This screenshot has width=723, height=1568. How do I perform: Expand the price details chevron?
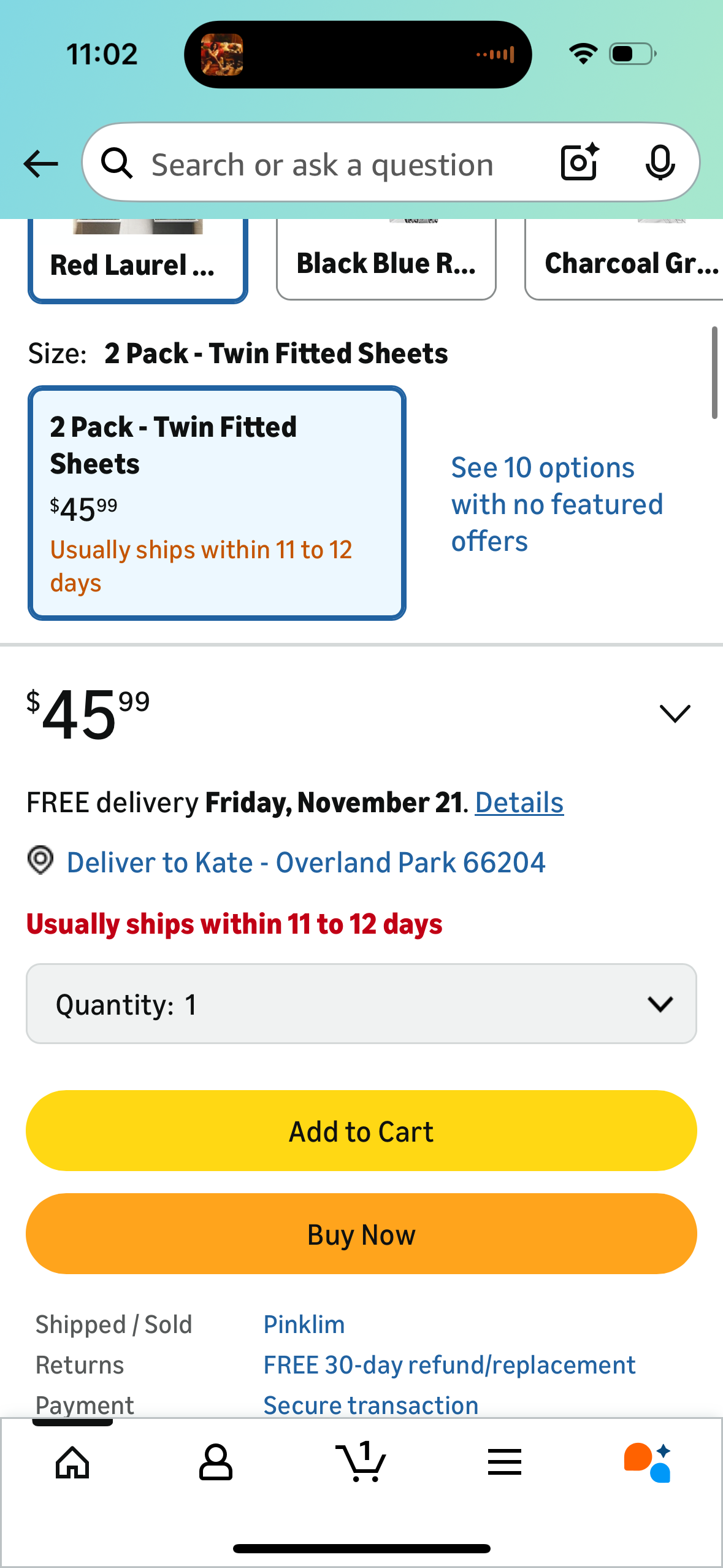[x=675, y=713]
